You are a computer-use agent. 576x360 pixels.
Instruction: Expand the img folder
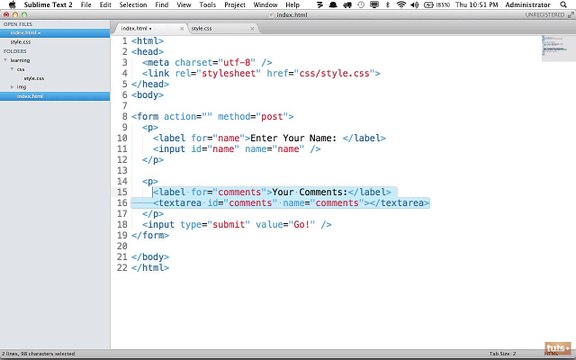pyautogui.click(x=12, y=87)
